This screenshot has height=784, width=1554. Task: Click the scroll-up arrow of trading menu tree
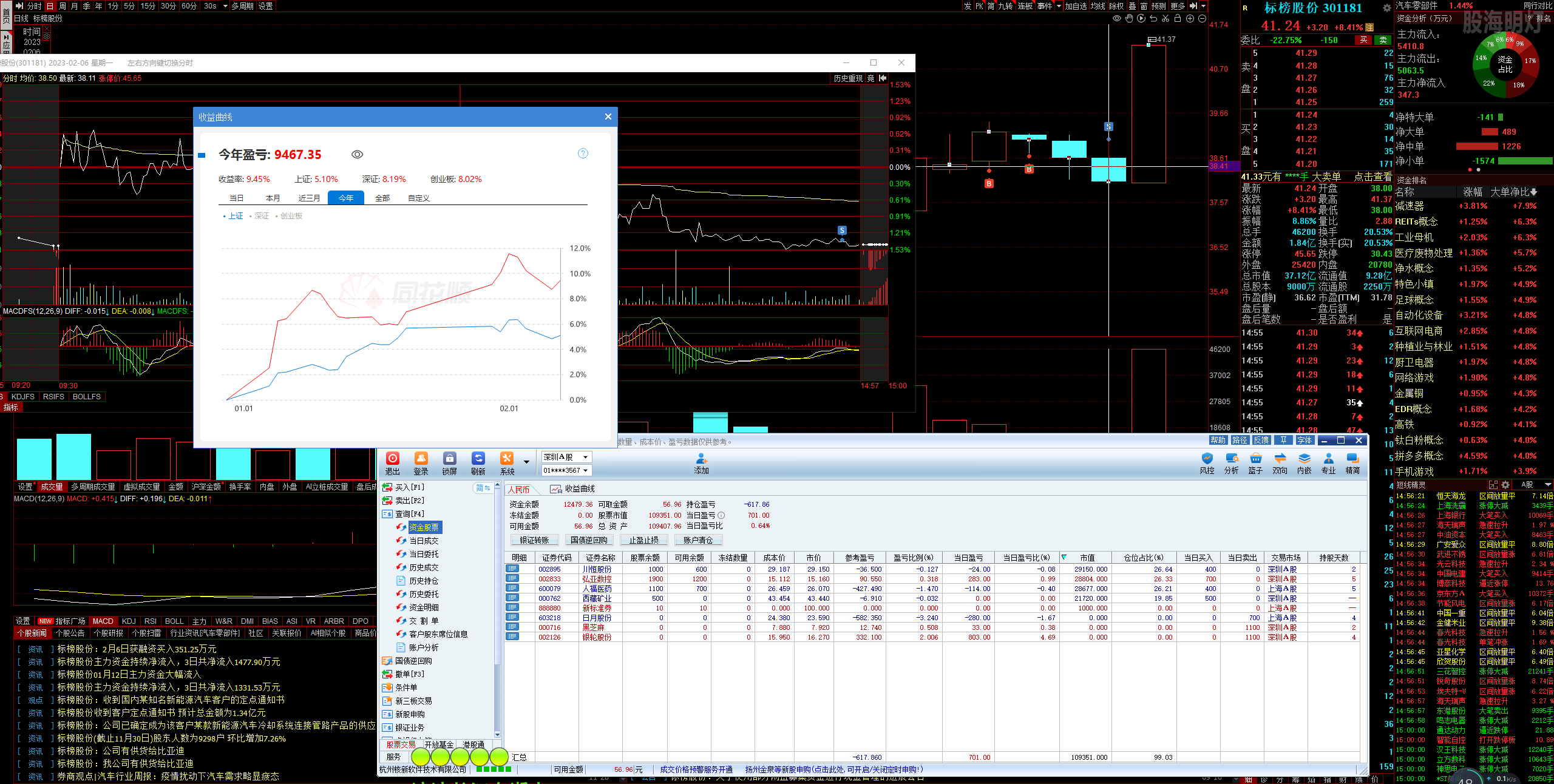[x=498, y=486]
